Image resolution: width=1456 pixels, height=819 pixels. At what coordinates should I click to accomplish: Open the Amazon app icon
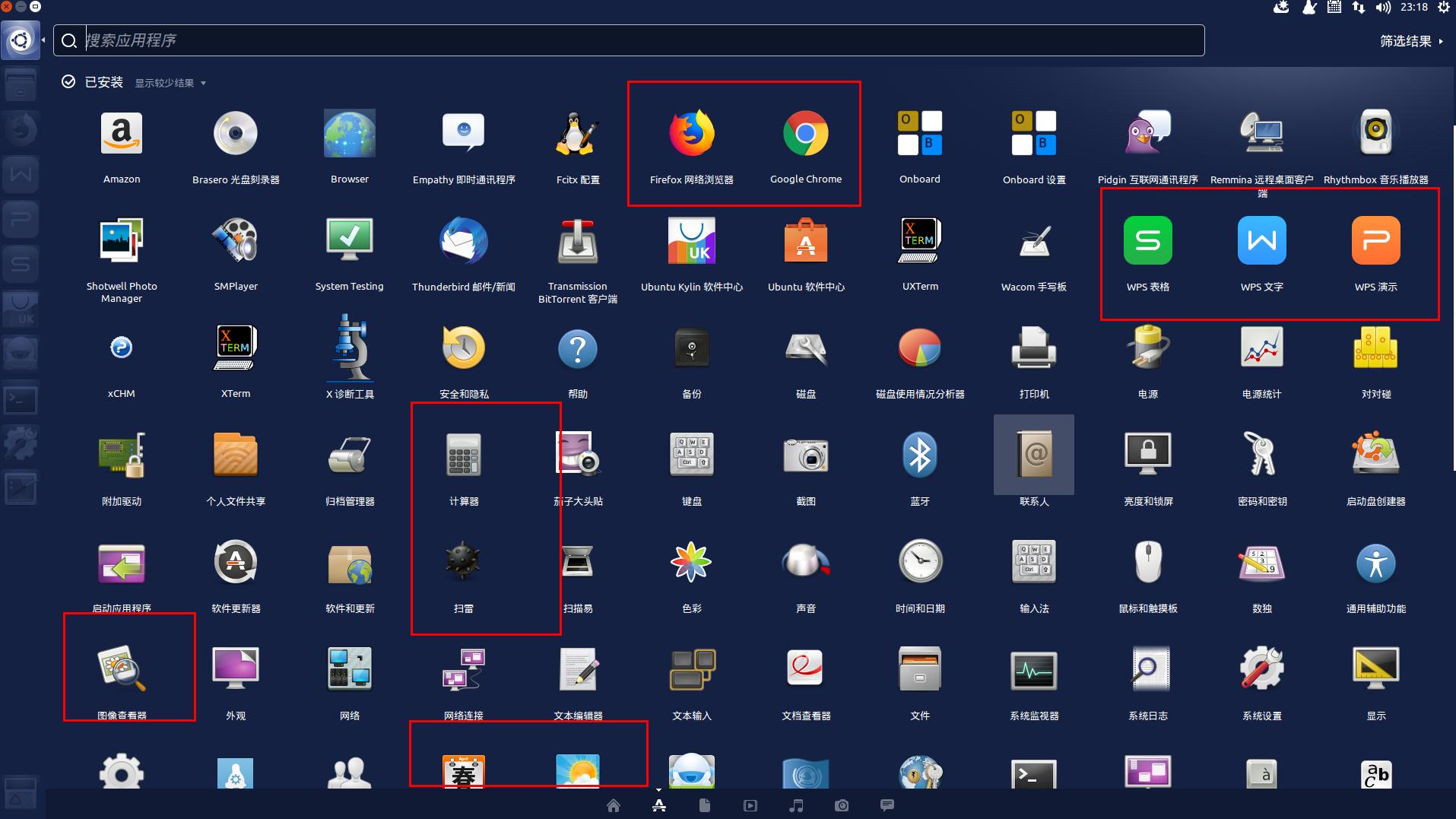click(x=122, y=134)
